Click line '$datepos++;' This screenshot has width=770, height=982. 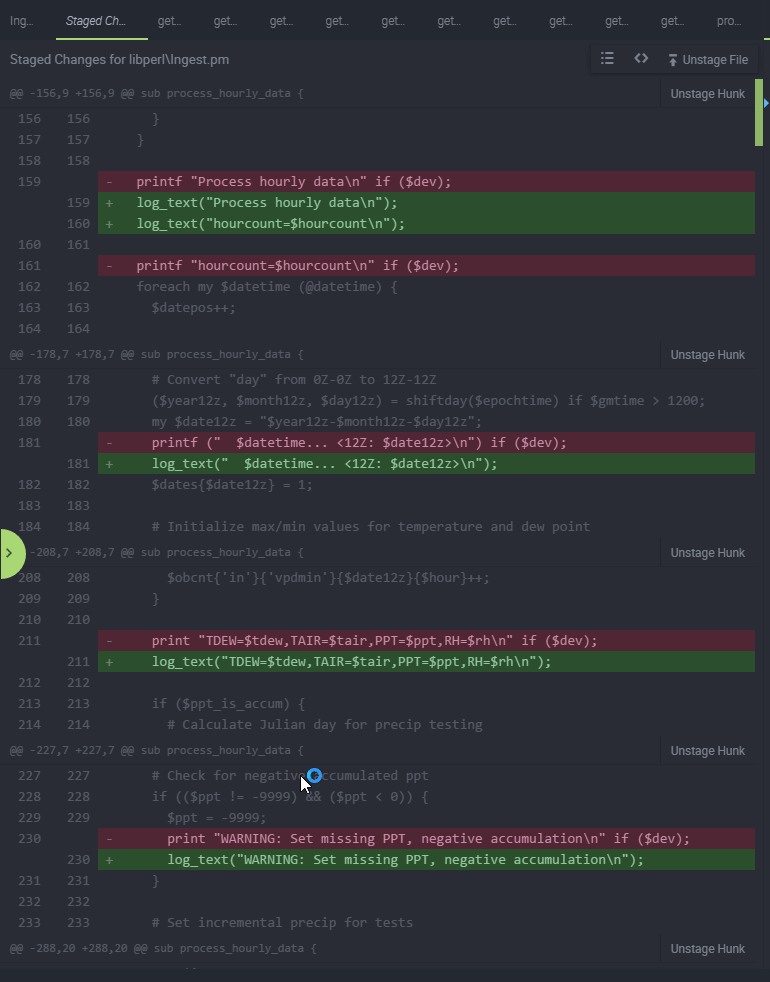[194, 308]
